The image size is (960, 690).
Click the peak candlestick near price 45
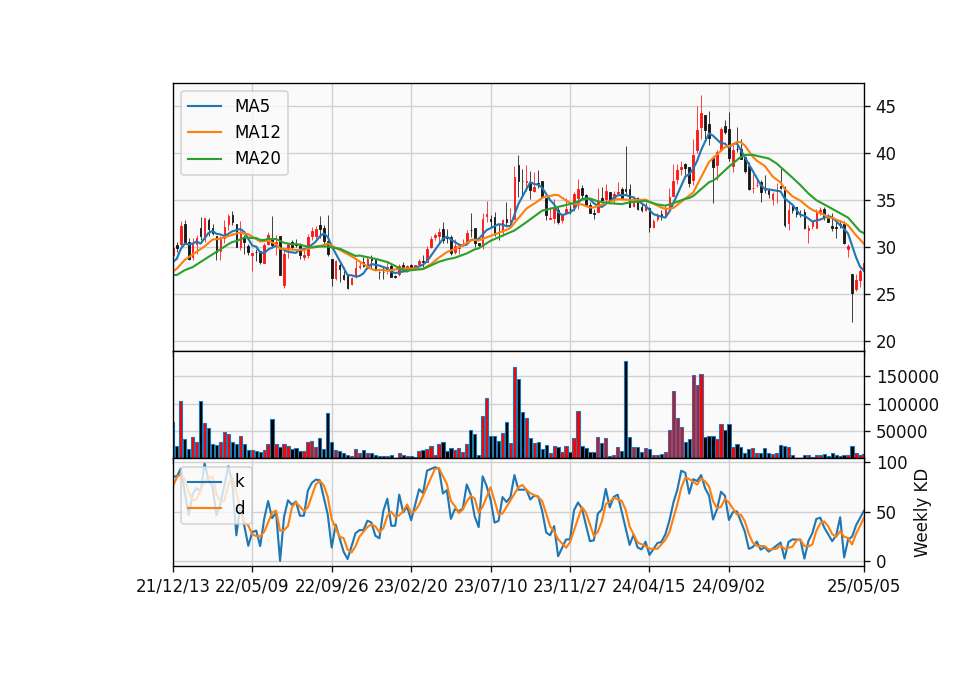(x=702, y=120)
